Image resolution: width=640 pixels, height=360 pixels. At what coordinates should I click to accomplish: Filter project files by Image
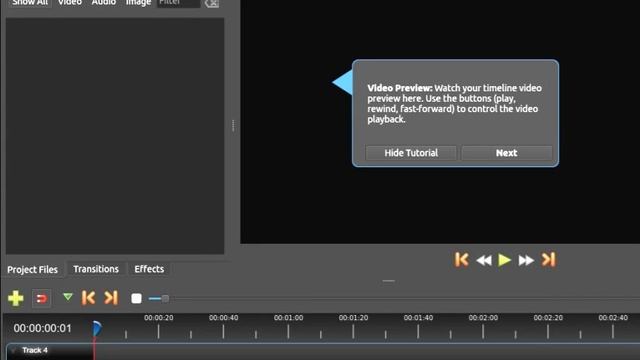pos(138,3)
